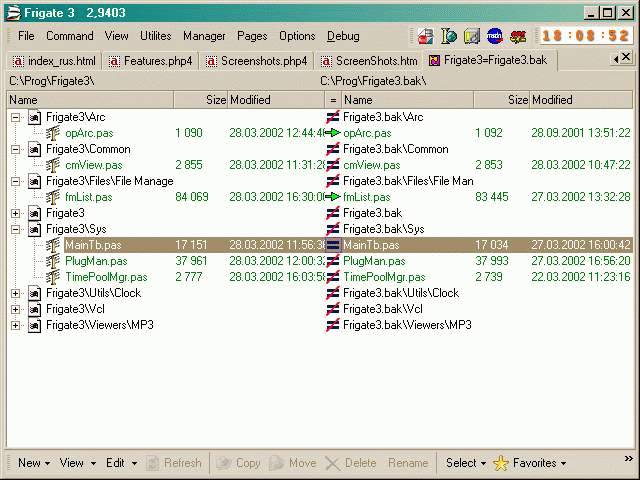Image resolution: width=640 pixels, height=480 pixels.
Task: Click the Rename button
Action: click(x=408, y=463)
